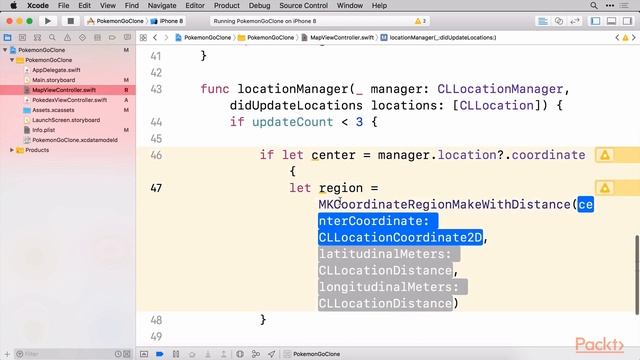This screenshot has width=640, height=360.
Task: Click the warning icon on line 47
Action: (x=604, y=188)
